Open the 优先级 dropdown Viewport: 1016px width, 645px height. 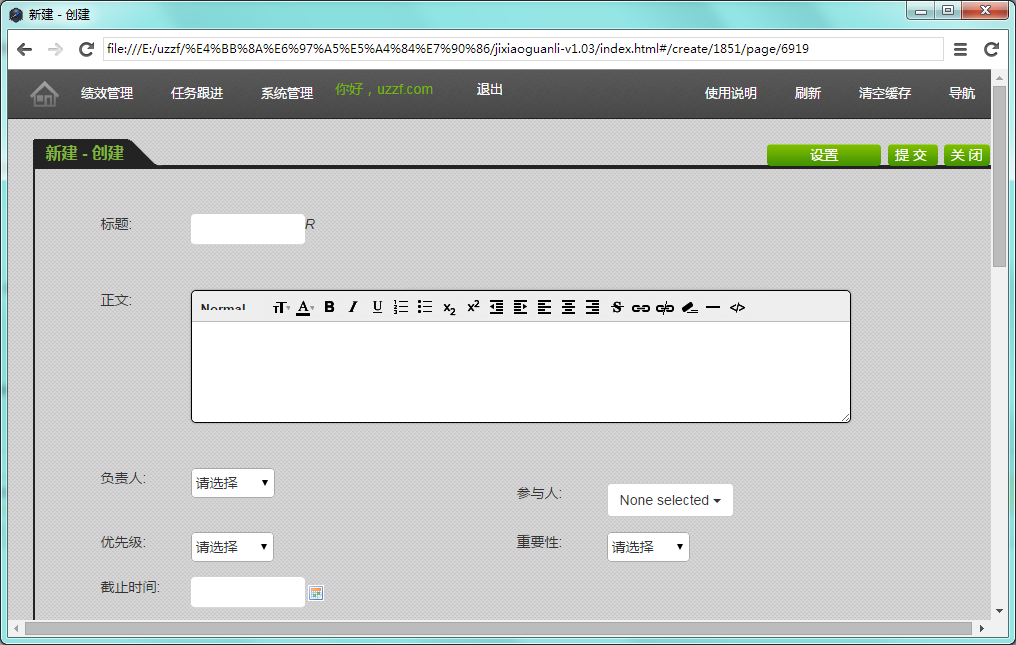coord(232,547)
